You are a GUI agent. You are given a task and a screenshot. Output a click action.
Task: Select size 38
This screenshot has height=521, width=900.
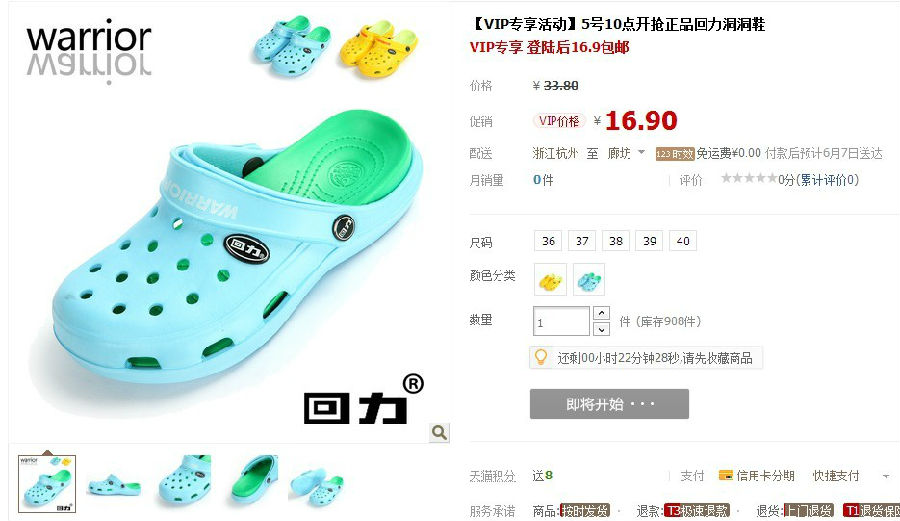616,240
